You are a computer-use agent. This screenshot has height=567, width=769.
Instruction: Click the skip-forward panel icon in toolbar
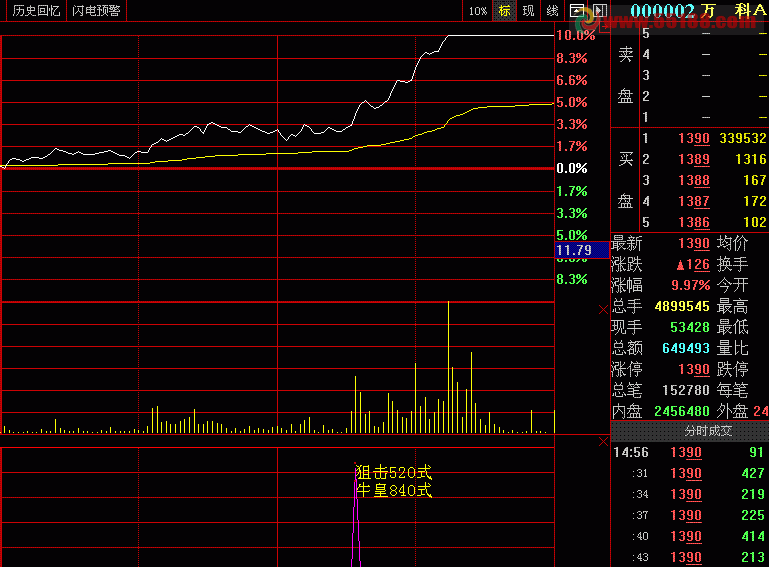click(x=600, y=11)
